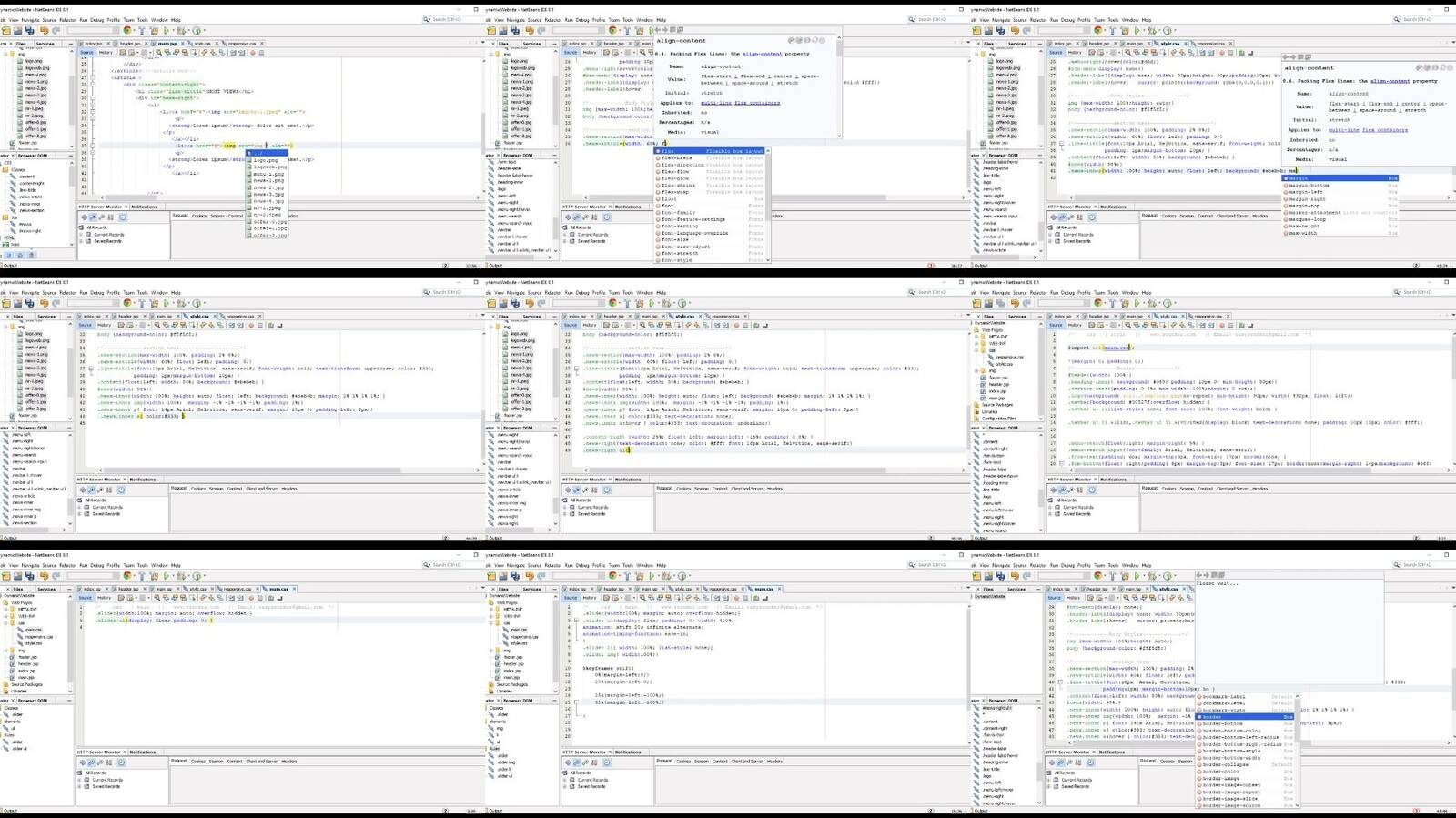
Task: Toggle red macro recording button in main.jsp editor toolbar
Action: (253, 53)
